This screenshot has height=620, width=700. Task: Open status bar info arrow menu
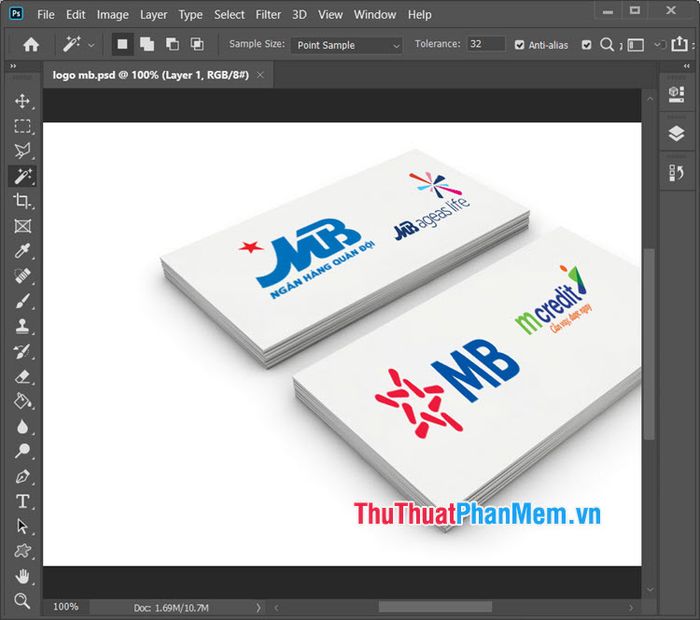[258, 608]
